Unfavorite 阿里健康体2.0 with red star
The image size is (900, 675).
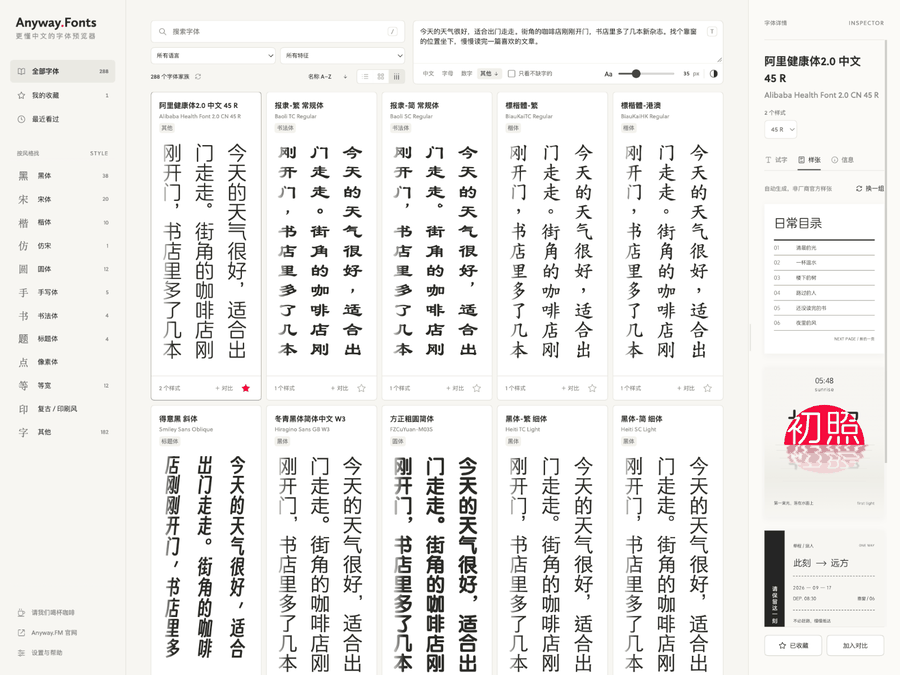pyautogui.click(x=246, y=388)
